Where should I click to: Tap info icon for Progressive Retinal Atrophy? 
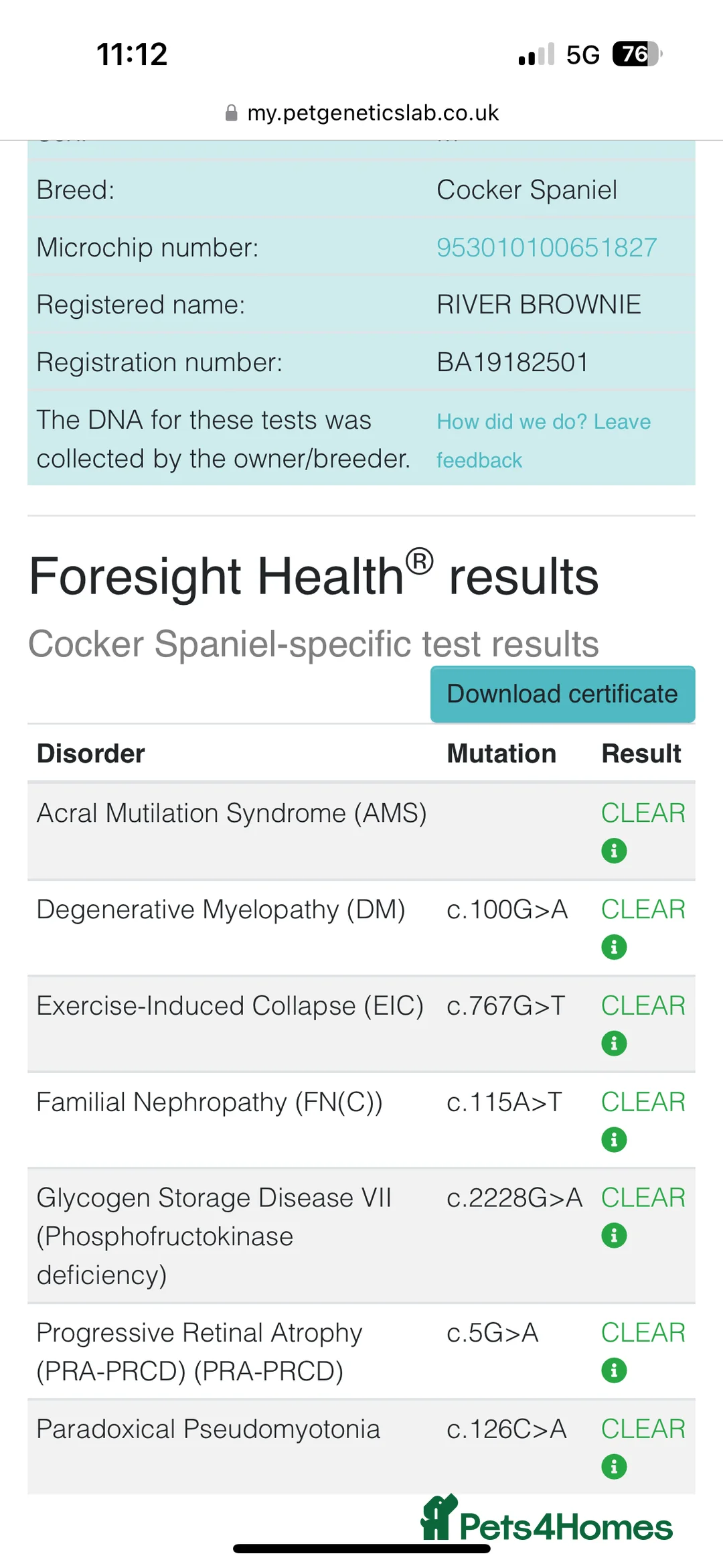pyautogui.click(x=614, y=1370)
